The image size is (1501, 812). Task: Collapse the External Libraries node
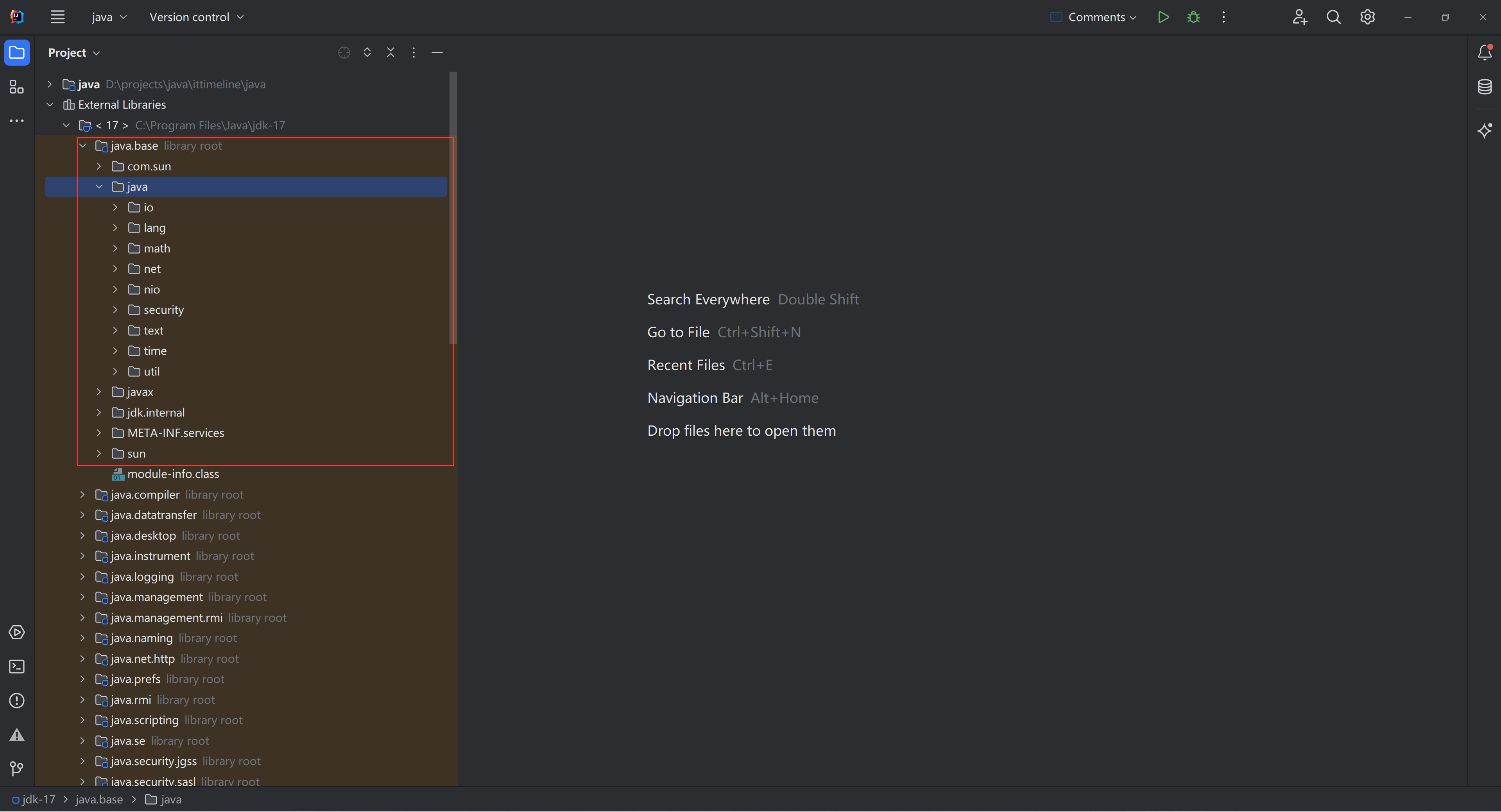tap(50, 105)
